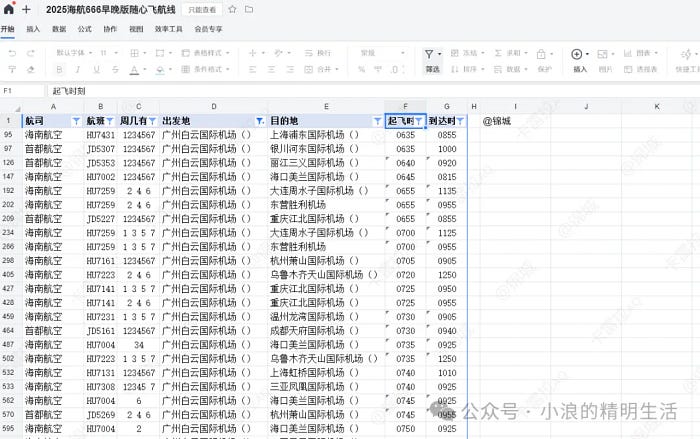
Task: Redo the last action
Action: pyautogui.click(x=30, y=53)
